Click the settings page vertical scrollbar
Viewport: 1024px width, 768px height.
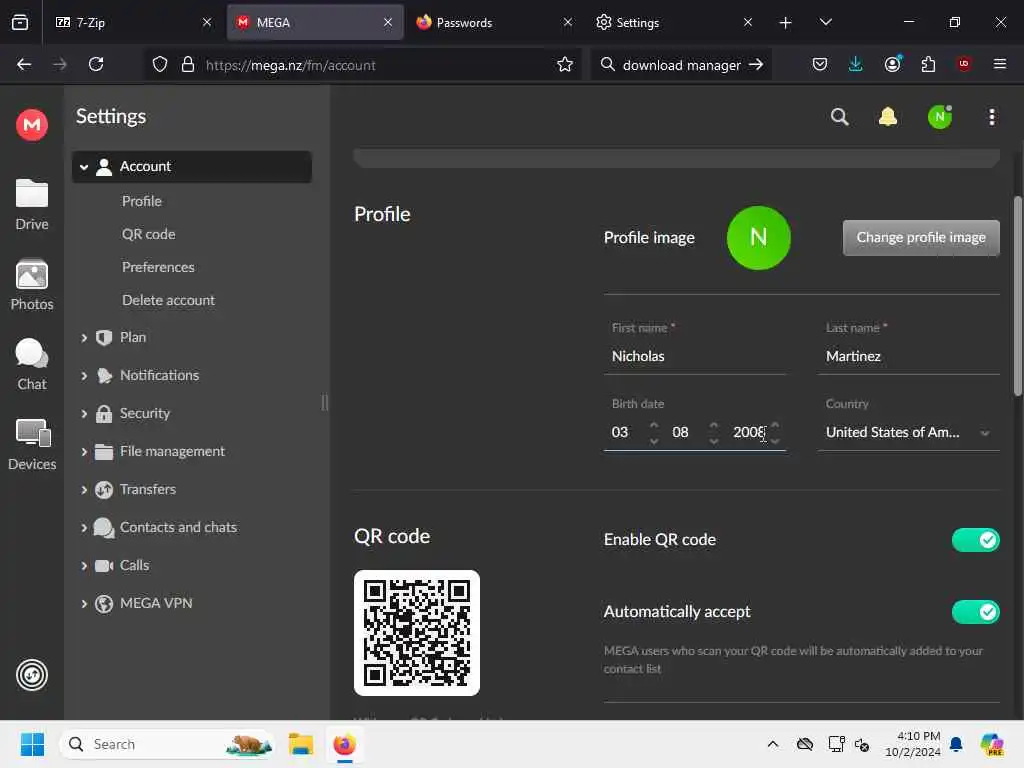tap(1017, 296)
